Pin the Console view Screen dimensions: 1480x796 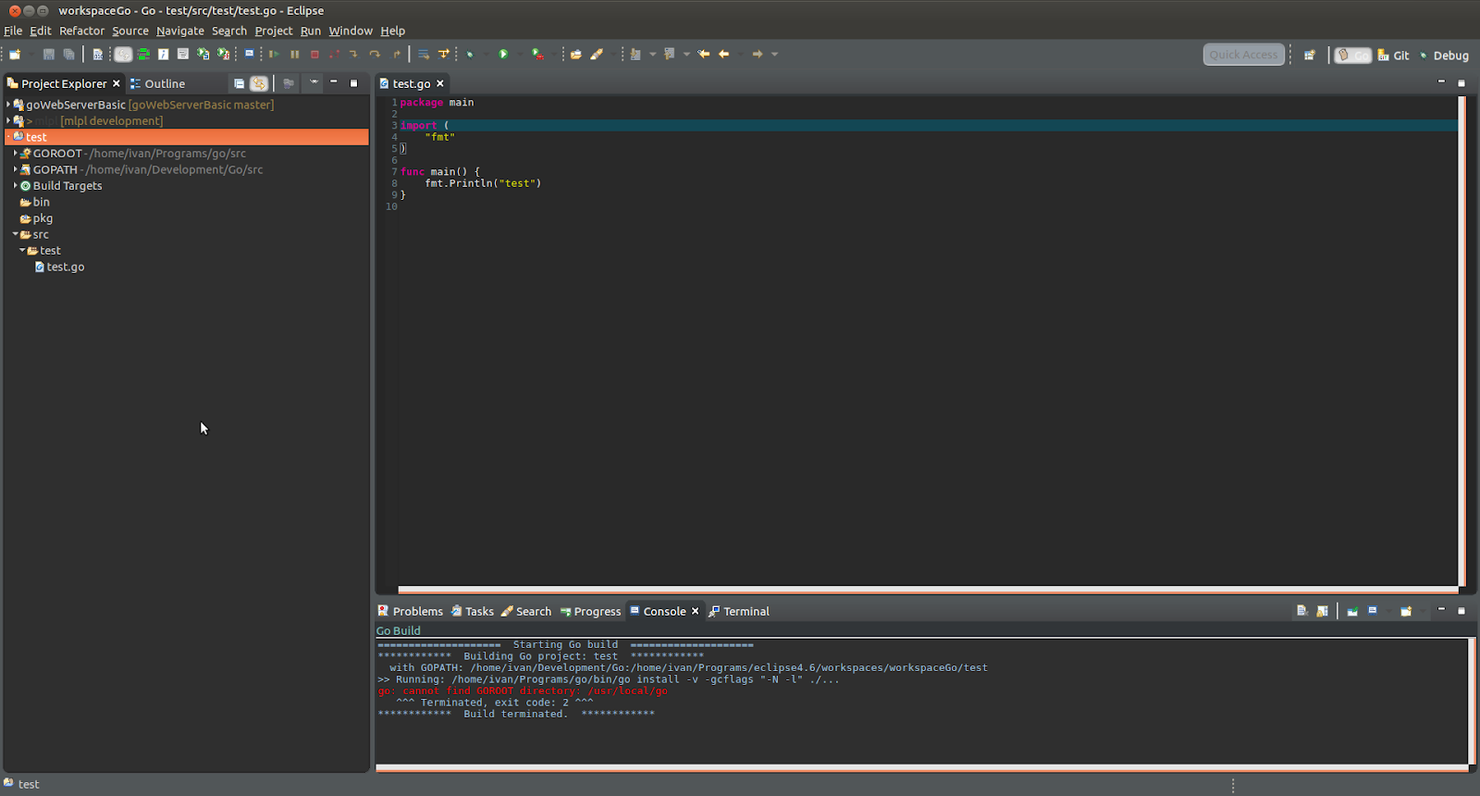coord(1351,610)
